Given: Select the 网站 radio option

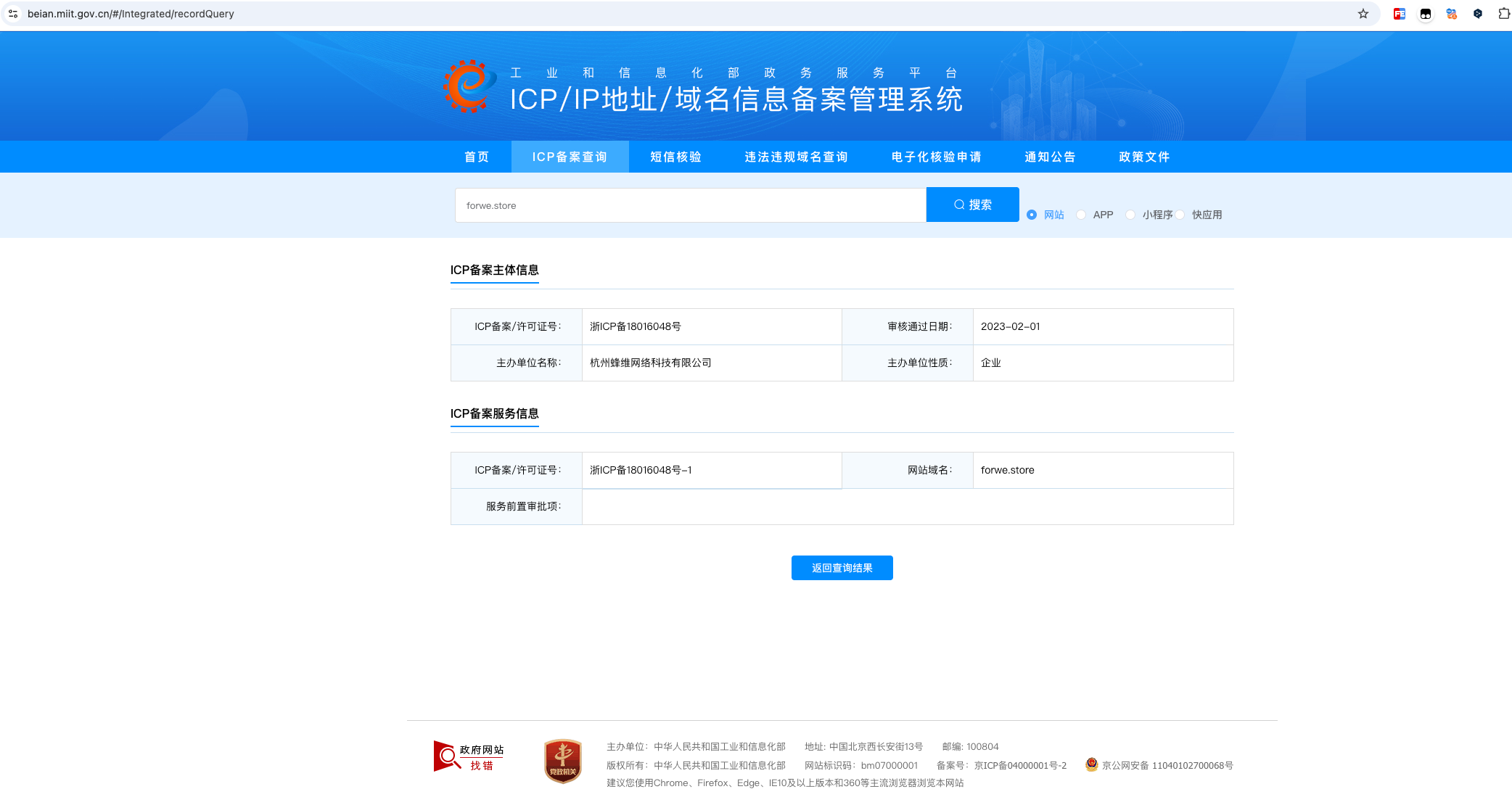Looking at the screenshot, I should point(1032,215).
